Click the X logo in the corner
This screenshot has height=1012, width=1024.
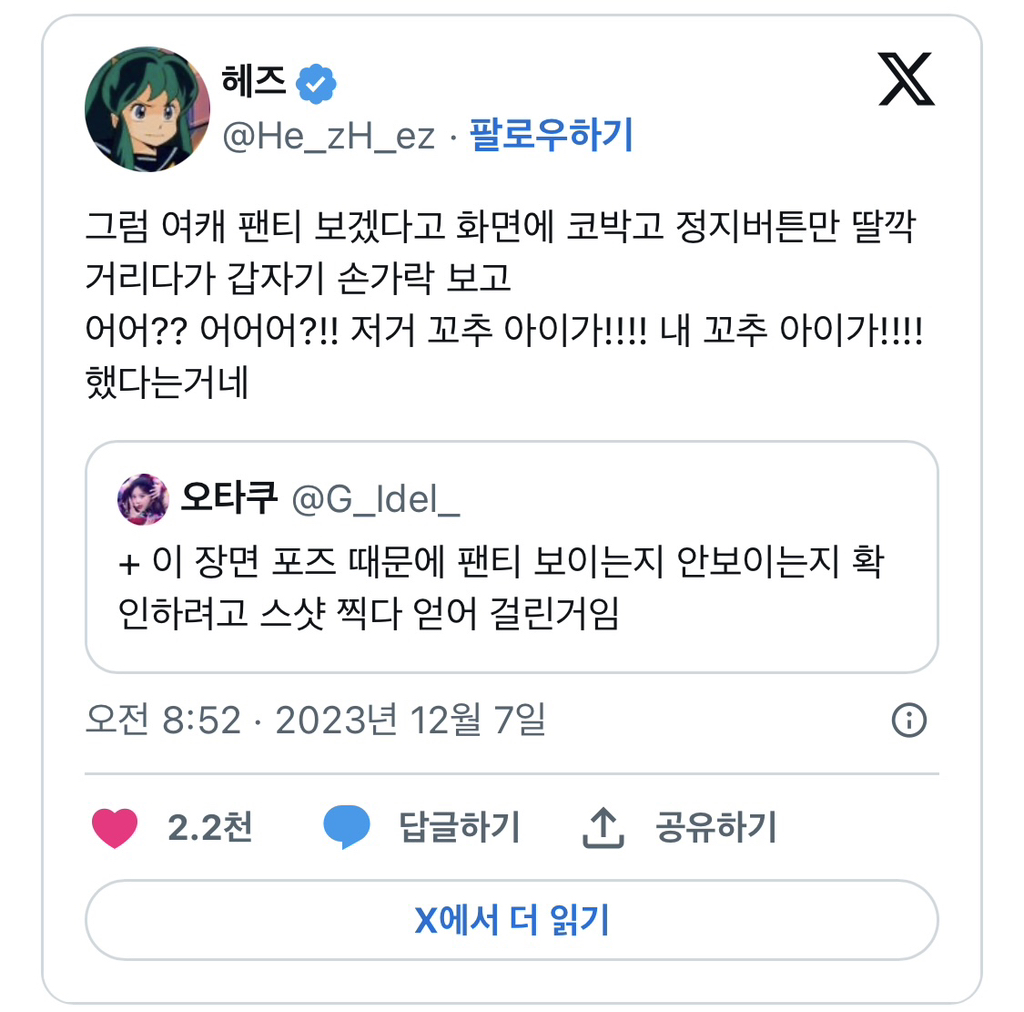point(906,79)
